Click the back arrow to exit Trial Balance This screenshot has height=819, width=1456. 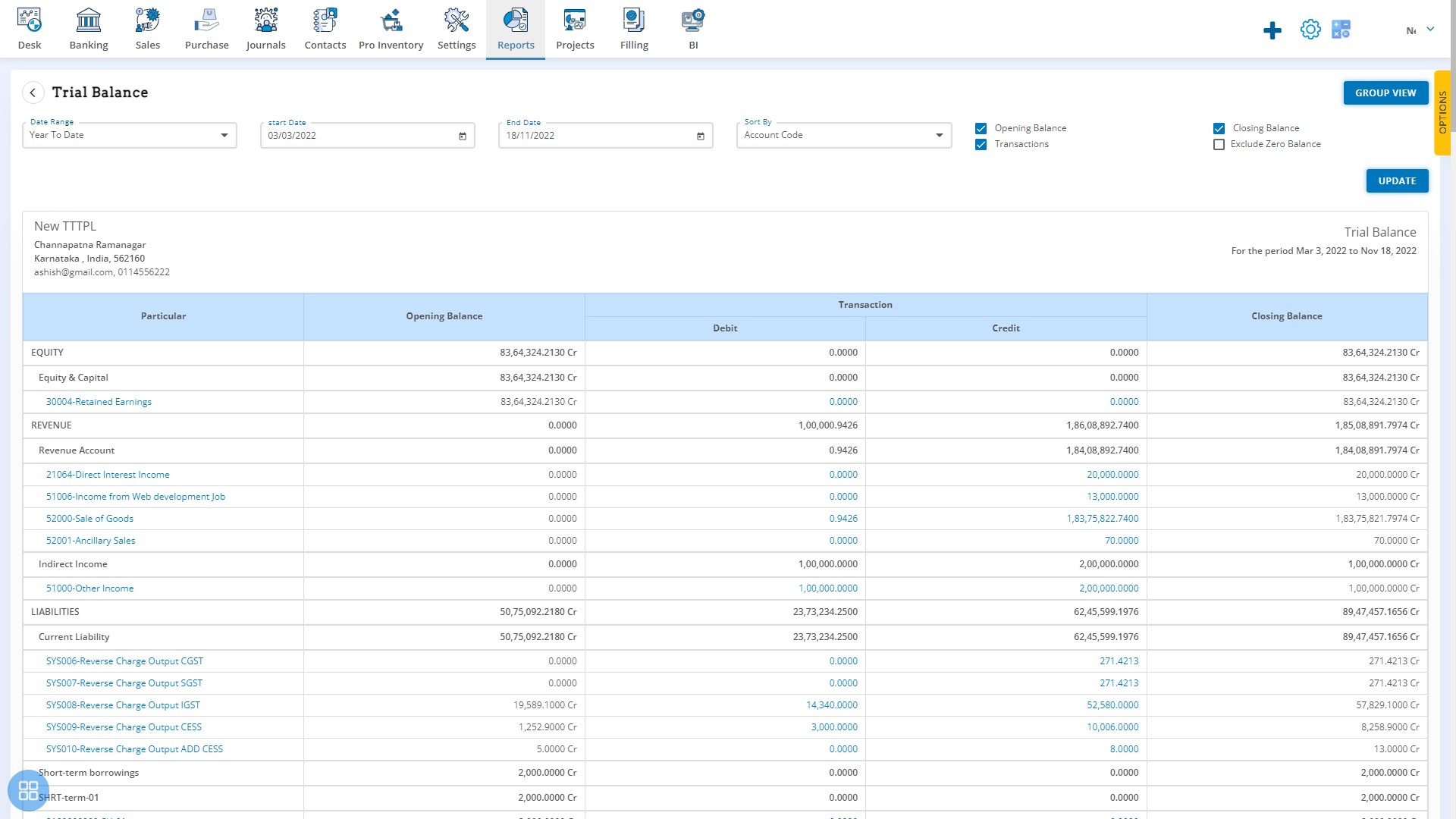(x=33, y=92)
